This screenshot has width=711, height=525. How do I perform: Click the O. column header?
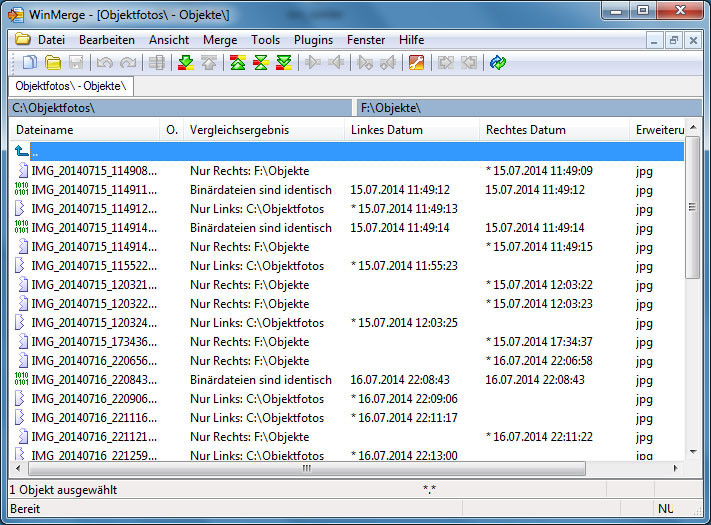pos(171,130)
